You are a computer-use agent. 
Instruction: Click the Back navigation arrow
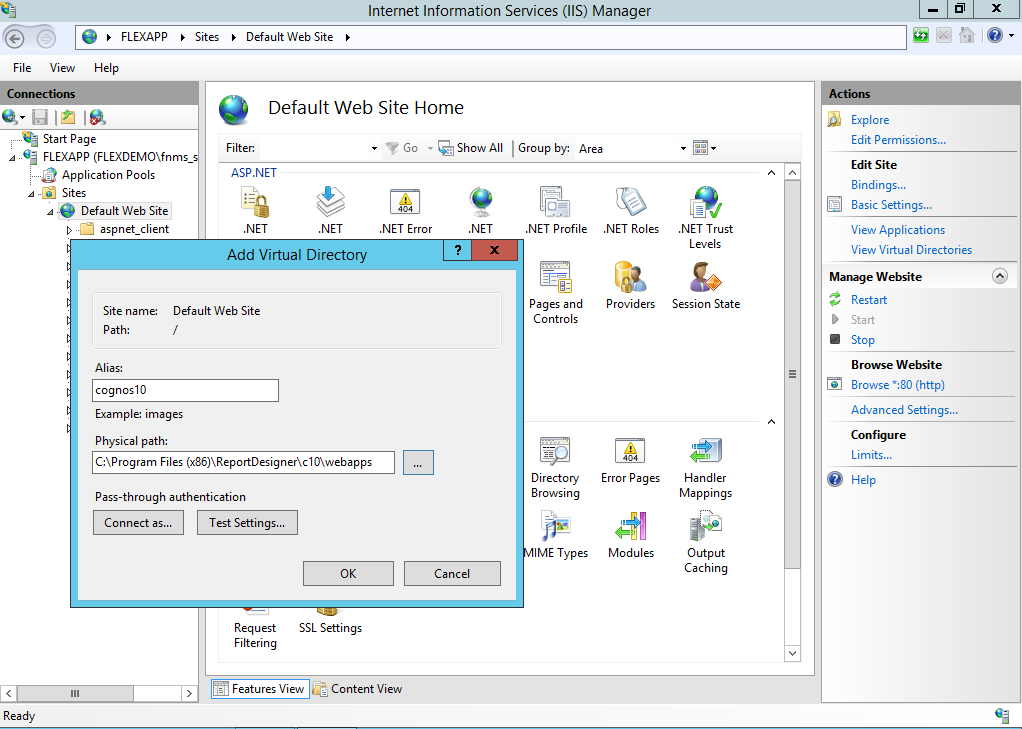point(14,38)
